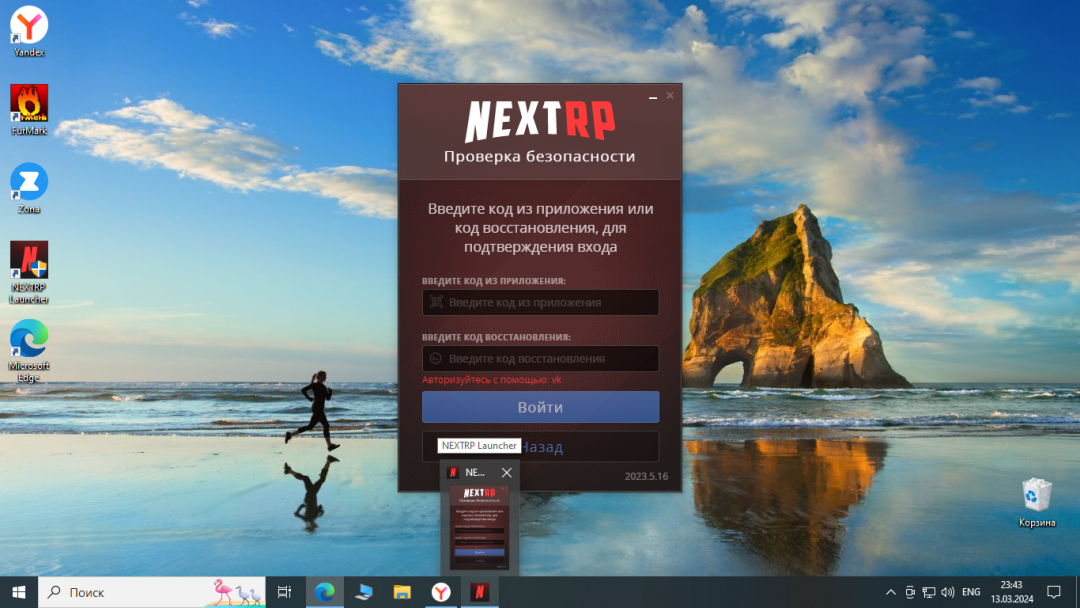Open FurMark desktop shortcut
Viewport: 1080px width, 608px height.
[x=28, y=110]
